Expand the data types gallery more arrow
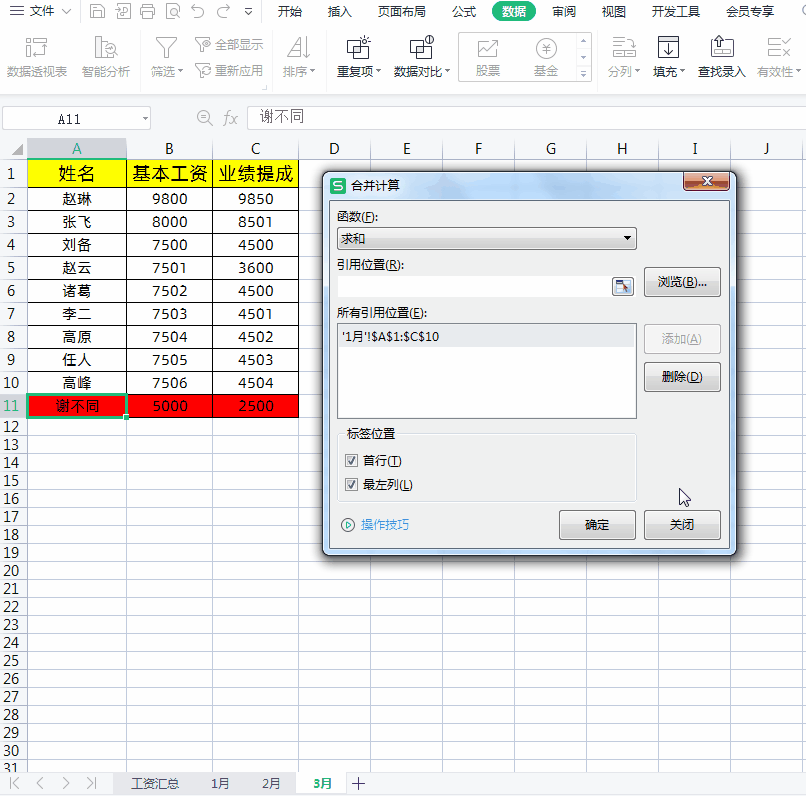The image size is (806, 796). click(583, 75)
